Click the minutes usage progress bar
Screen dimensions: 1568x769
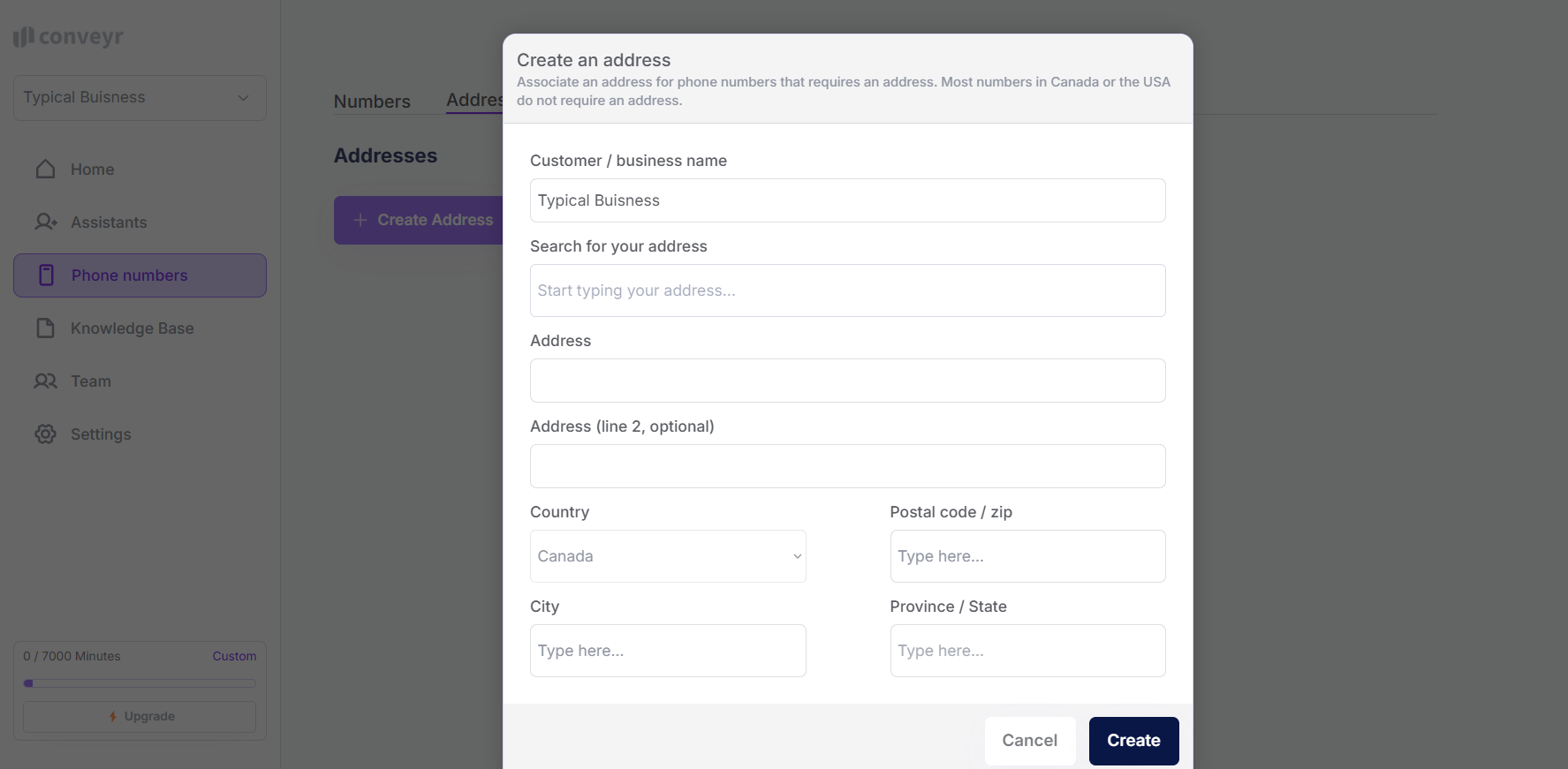pos(140,683)
